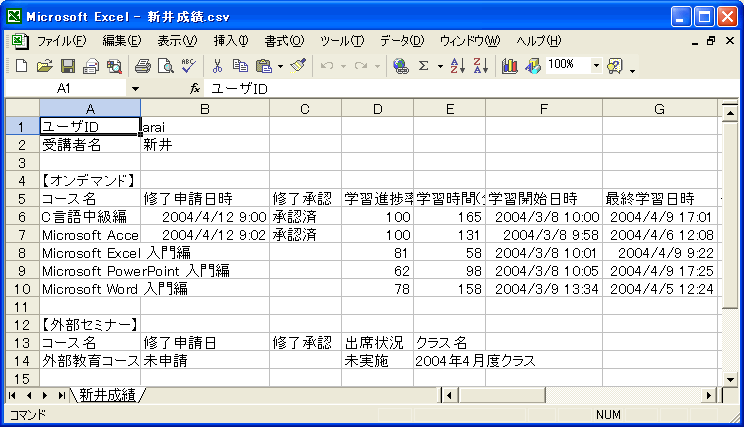Click the AutoSum sigma icon
Viewport: 744px width, 427px height.
pyautogui.click(x=424, y=66)
